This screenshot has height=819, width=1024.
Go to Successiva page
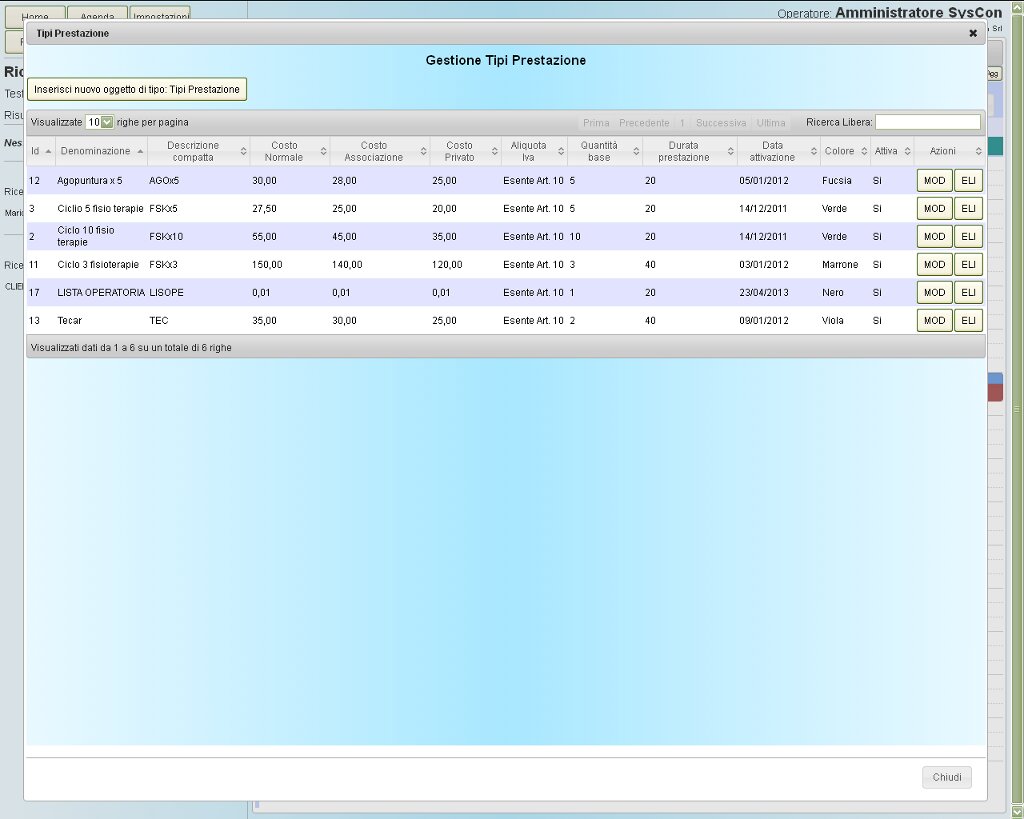pos(720,123)
